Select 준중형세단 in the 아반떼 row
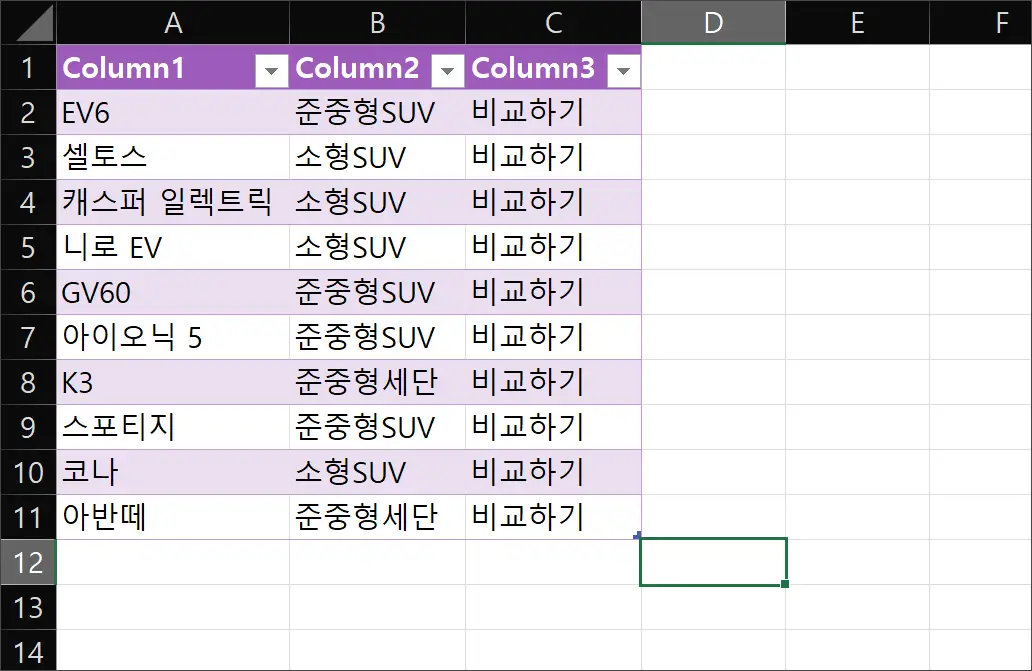Viewport: 1032px width, 671px height. coord(377,517)
